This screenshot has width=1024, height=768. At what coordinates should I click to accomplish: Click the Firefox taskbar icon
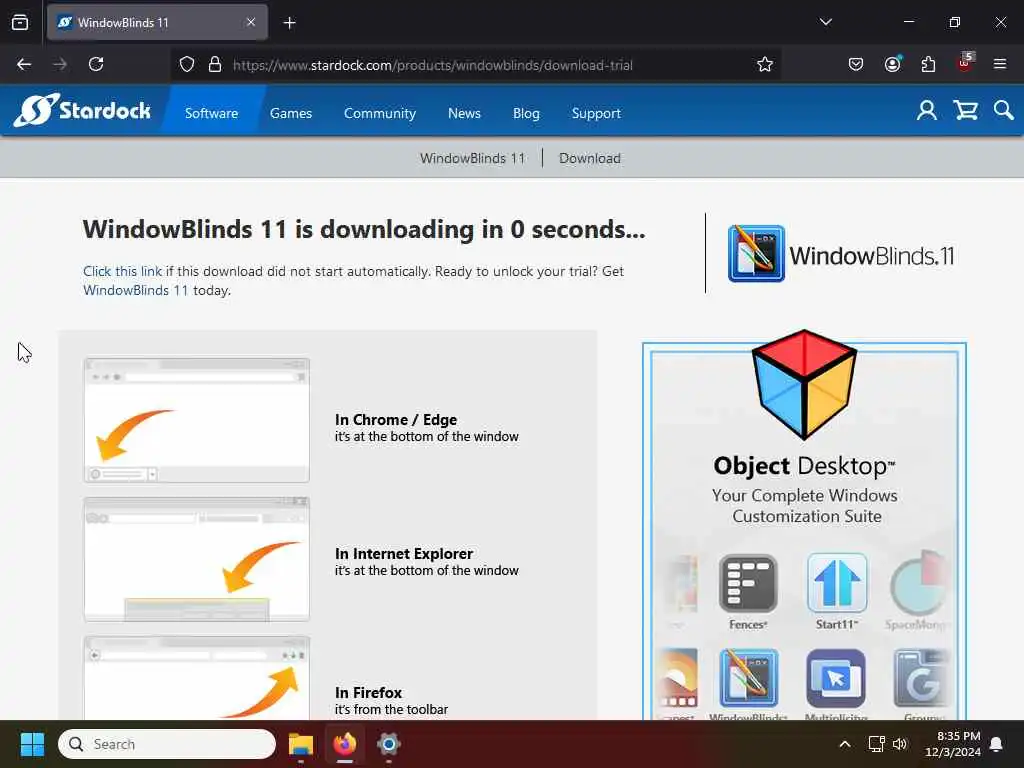coord(345,744)
